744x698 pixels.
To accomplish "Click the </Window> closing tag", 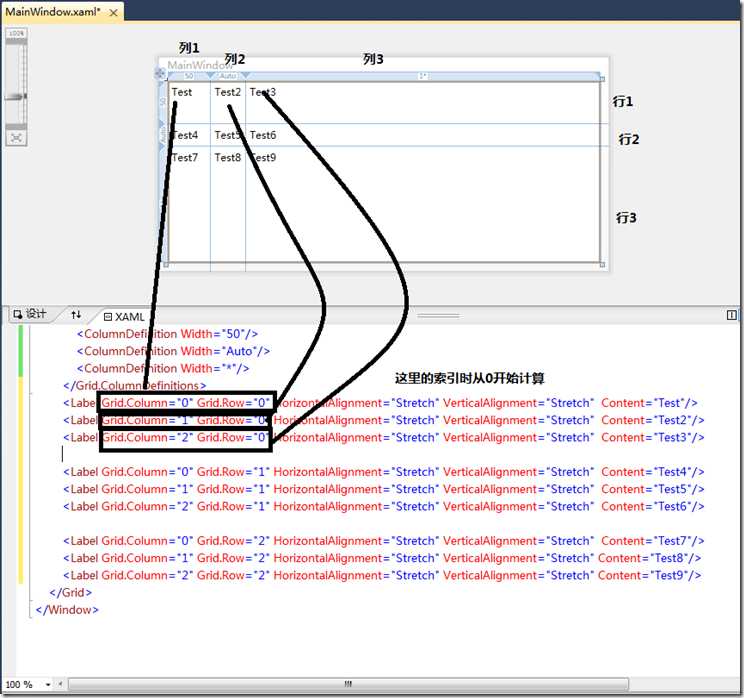I will (x=67, y=610).
